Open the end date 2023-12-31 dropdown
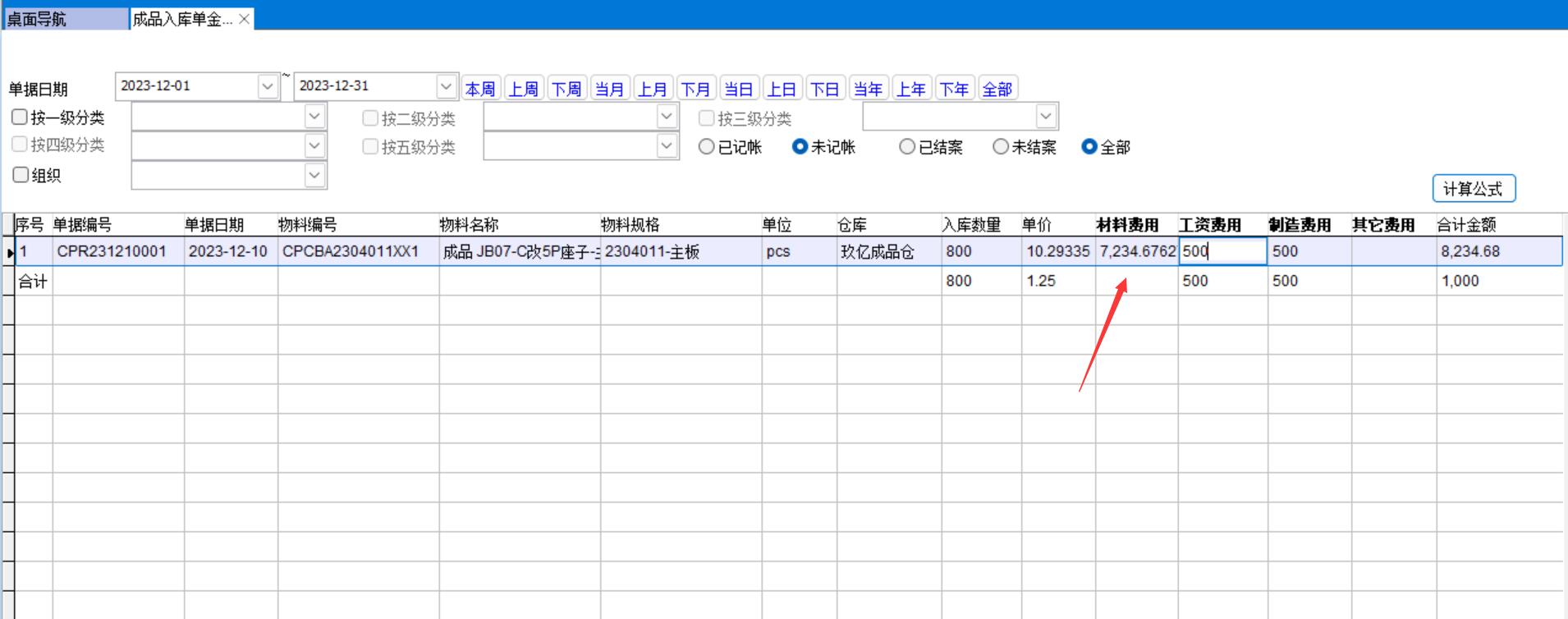 point(445,86)
